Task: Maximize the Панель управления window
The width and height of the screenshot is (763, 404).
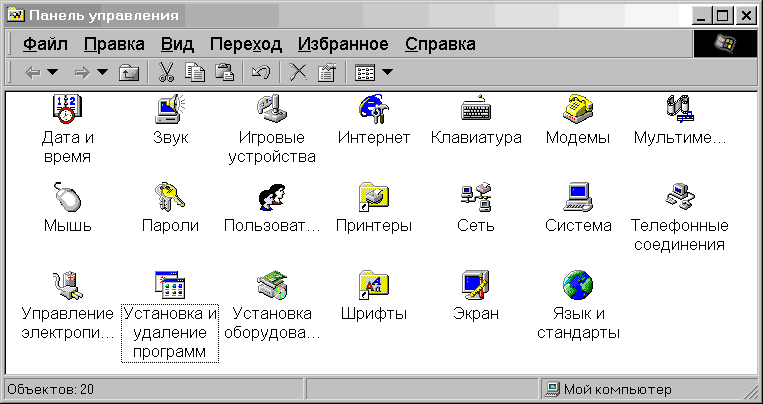Action: pyautogui.click(x=723, y=16)
